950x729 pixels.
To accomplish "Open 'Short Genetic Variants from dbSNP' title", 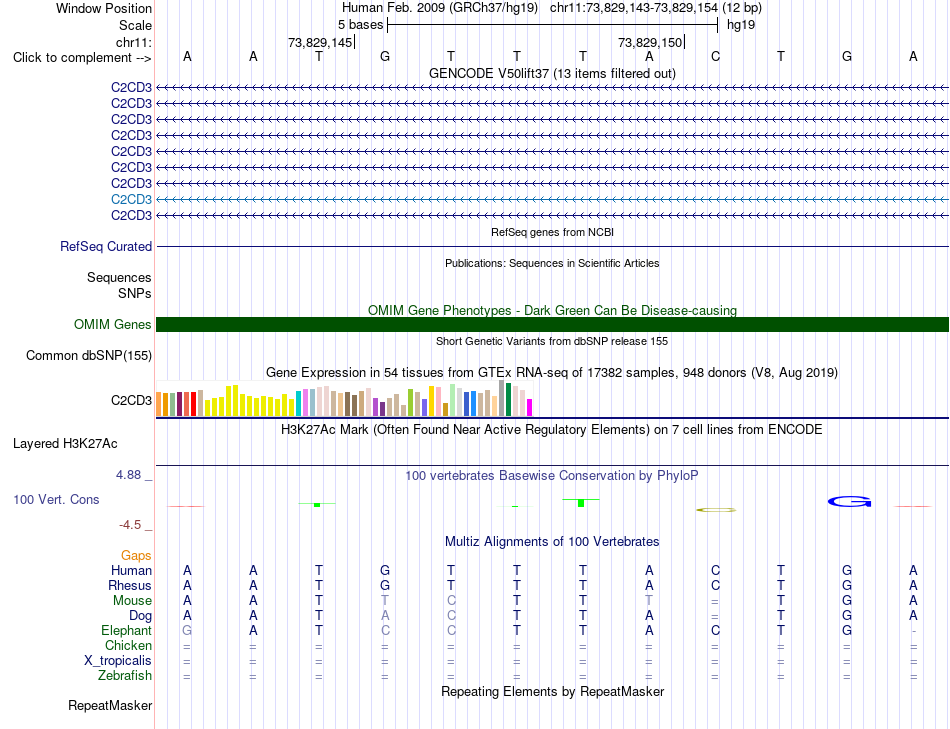I will pyautogui.click(x=552, y=341).
